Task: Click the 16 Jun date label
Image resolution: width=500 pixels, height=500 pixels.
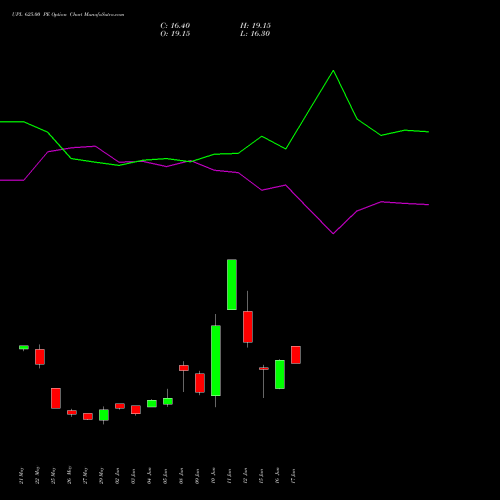Action: tap(278, 476)
